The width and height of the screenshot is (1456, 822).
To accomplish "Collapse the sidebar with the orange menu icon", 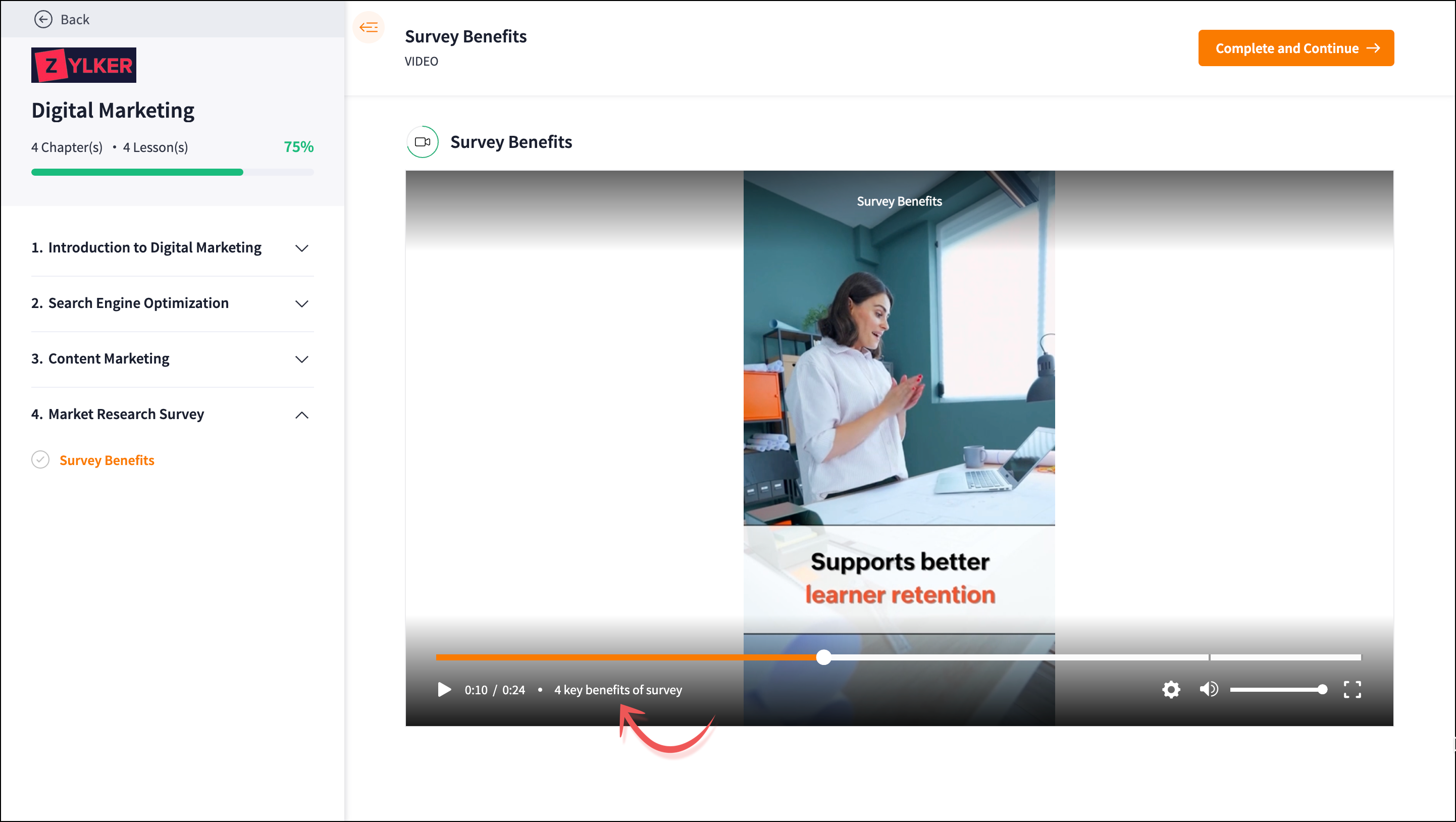I will click(369, 27).
